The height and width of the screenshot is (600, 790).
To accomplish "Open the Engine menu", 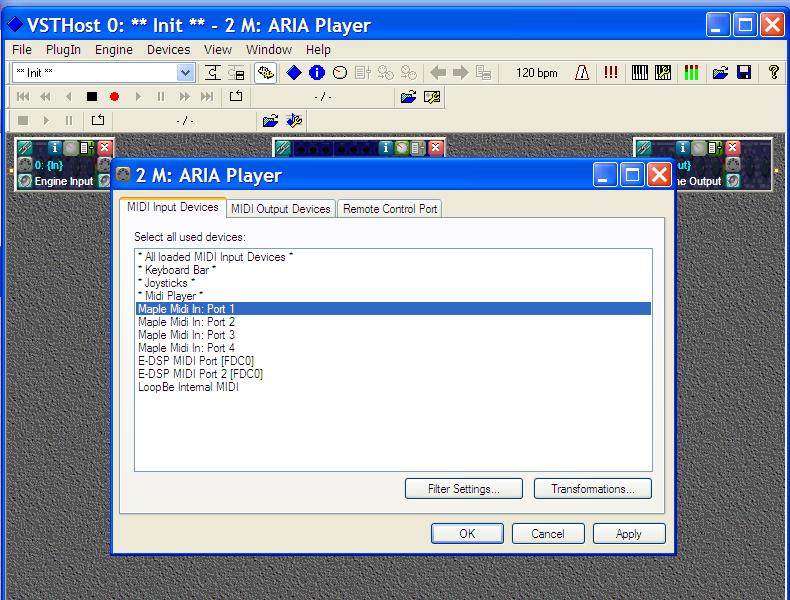I will pos(114,49).
